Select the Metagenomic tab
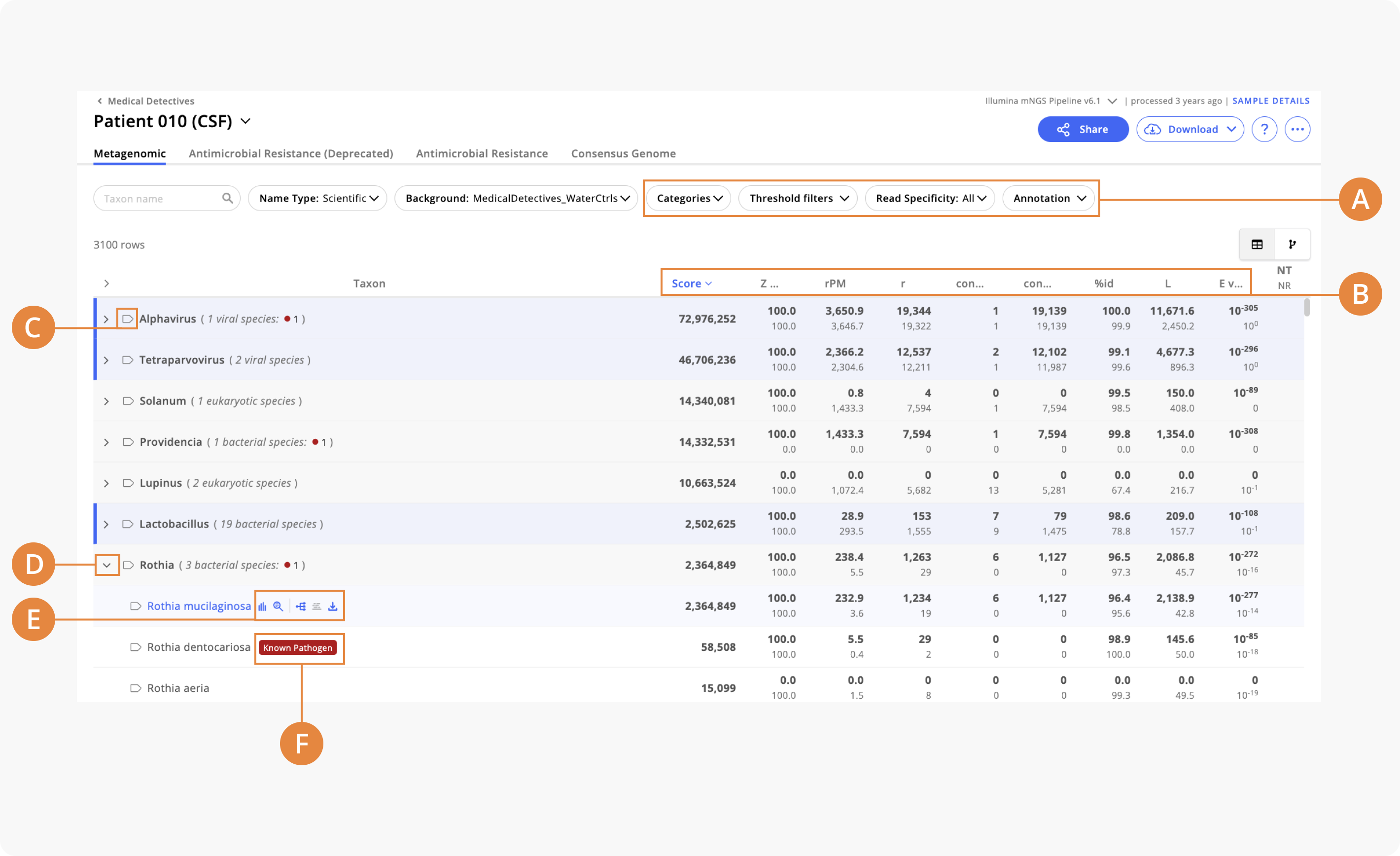1400x856 pixels. point(130,153)
